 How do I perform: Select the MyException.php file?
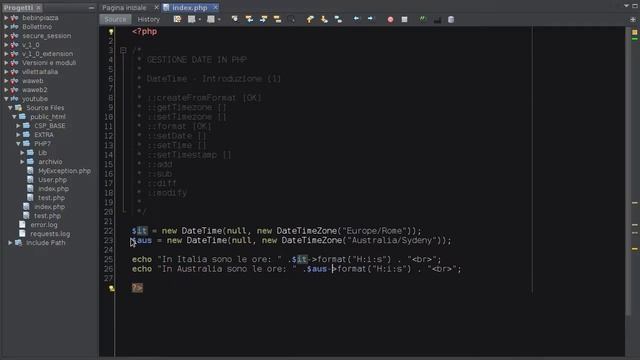pos(64,171)
